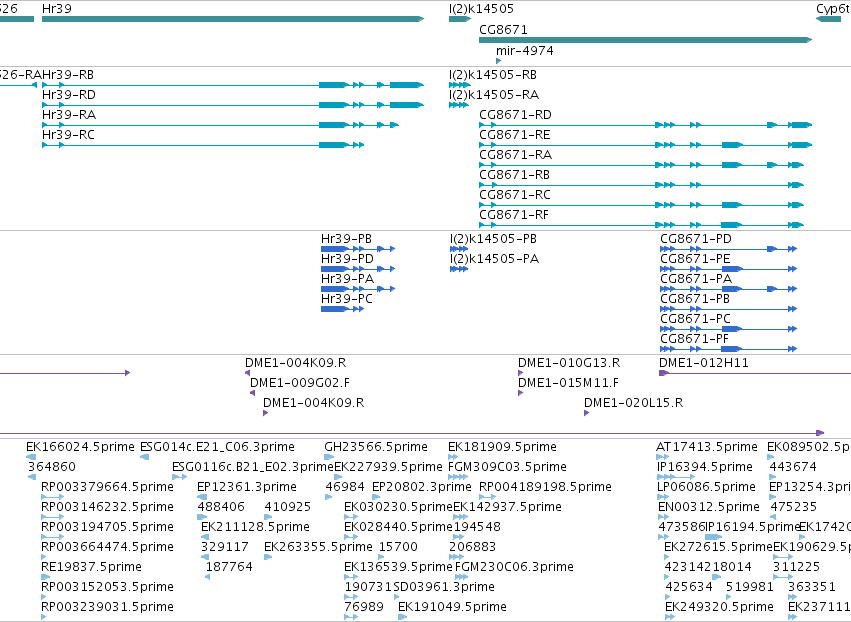Open feature 488406

pyautogui.click(x=221, y=507)
